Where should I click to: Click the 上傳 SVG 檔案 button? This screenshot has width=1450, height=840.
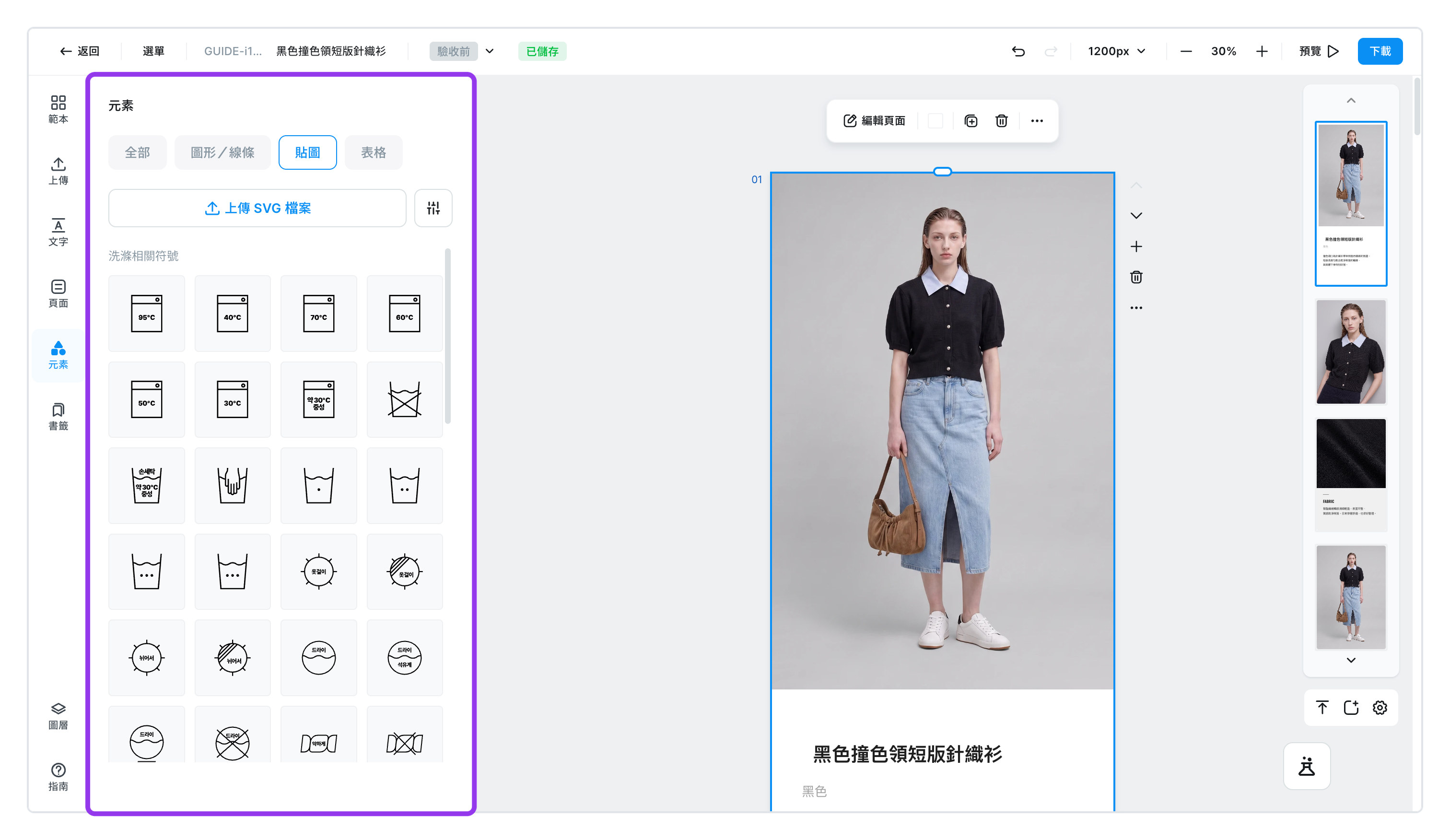(257, 208)
